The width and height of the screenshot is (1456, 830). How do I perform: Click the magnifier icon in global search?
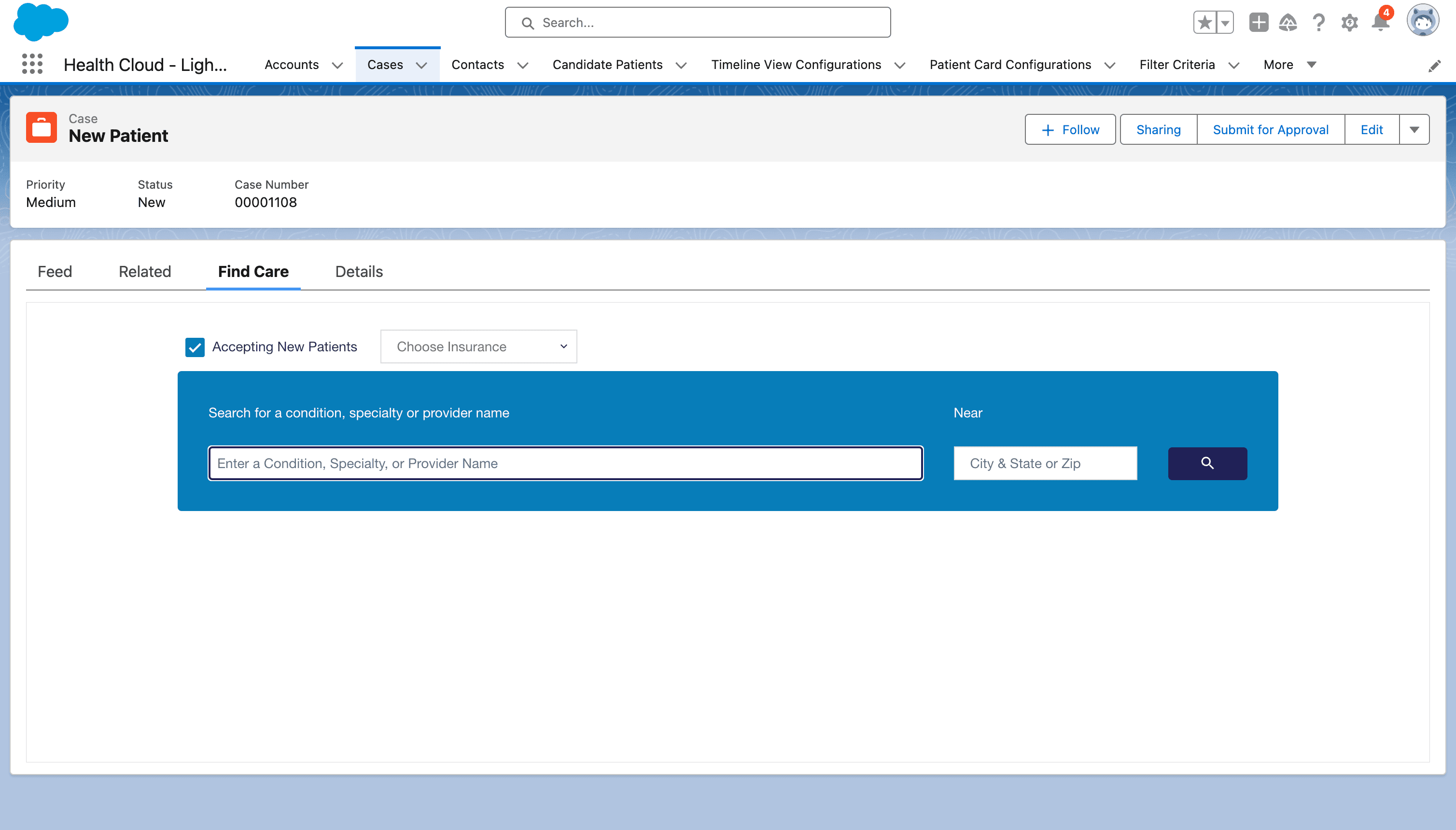(x=528, y=23)
